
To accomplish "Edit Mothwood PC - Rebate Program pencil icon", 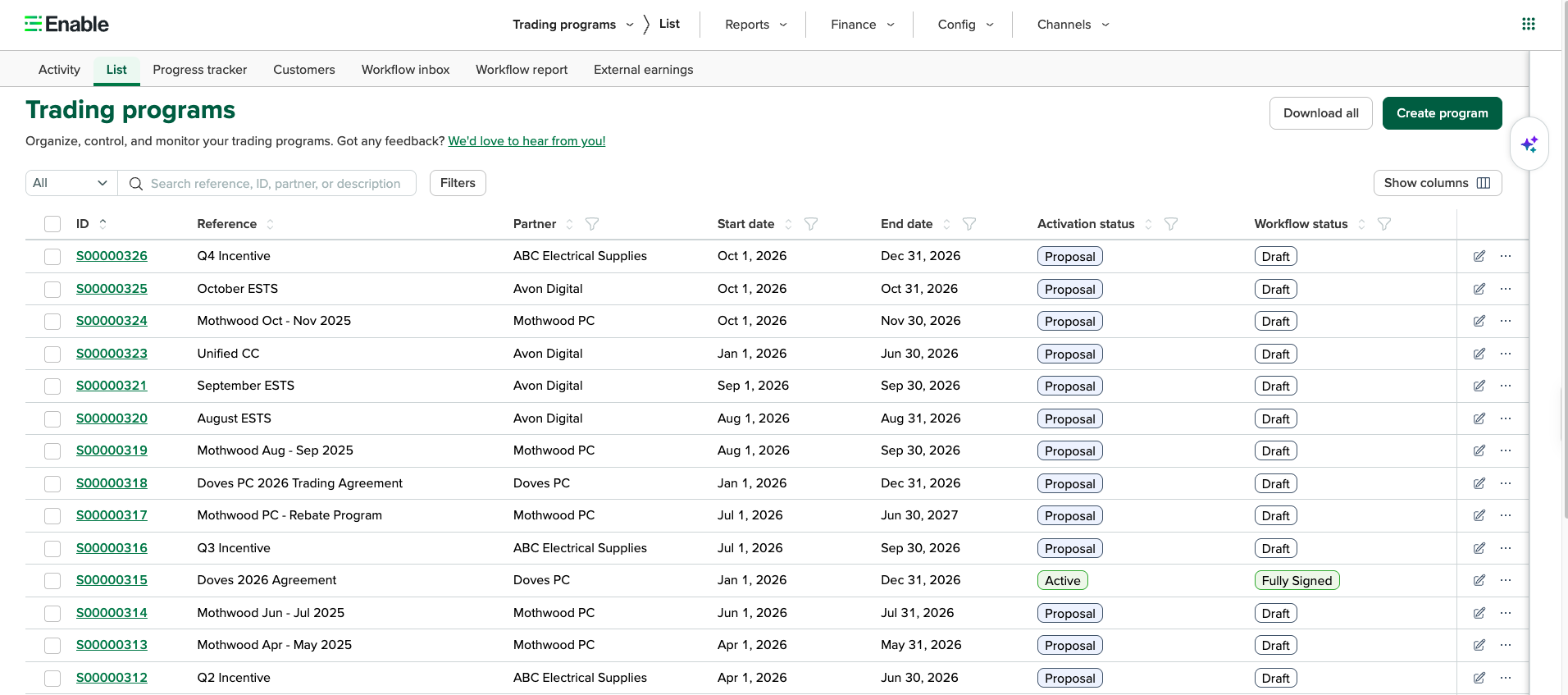I will [1479, 515].
